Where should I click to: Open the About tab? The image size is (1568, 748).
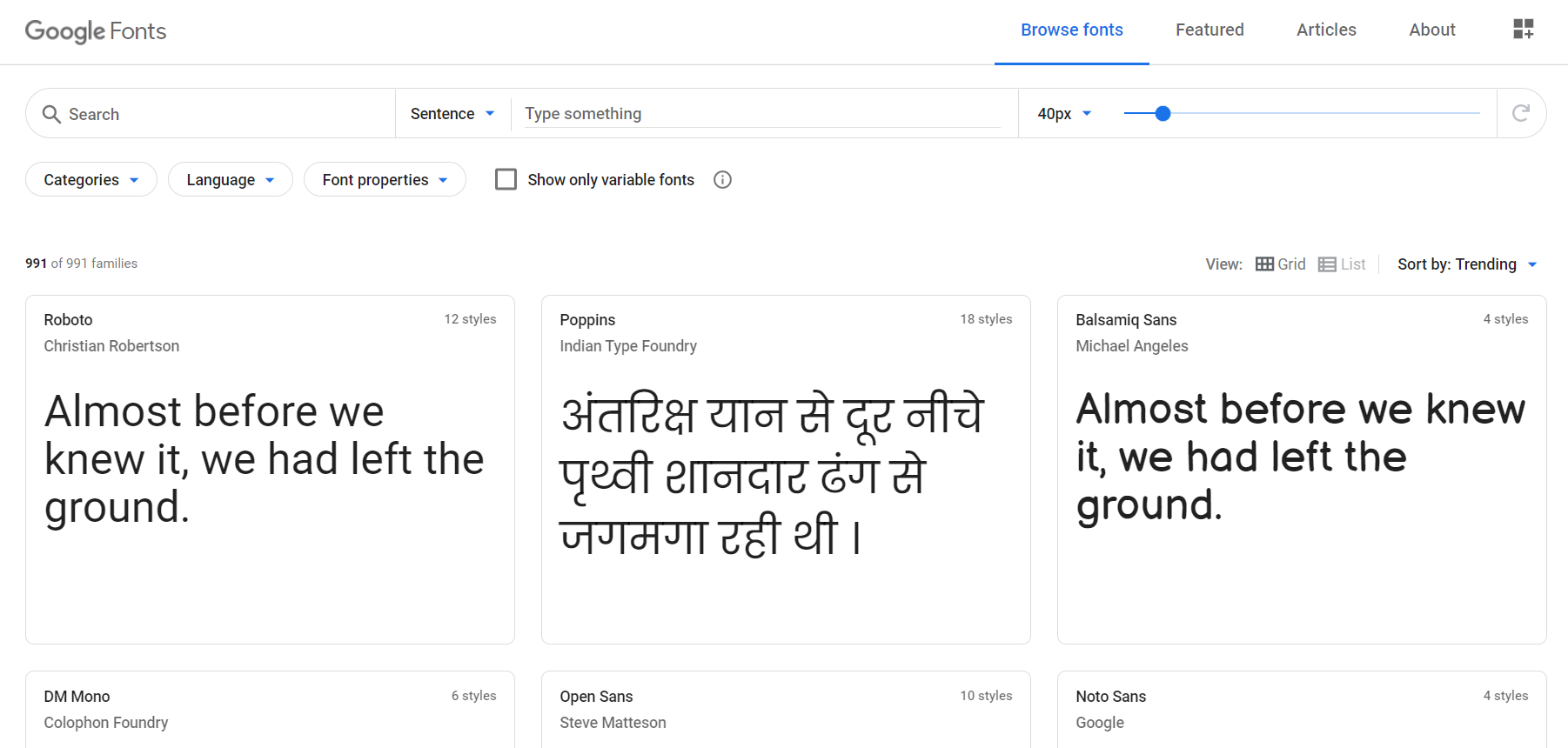point(1432,30)
